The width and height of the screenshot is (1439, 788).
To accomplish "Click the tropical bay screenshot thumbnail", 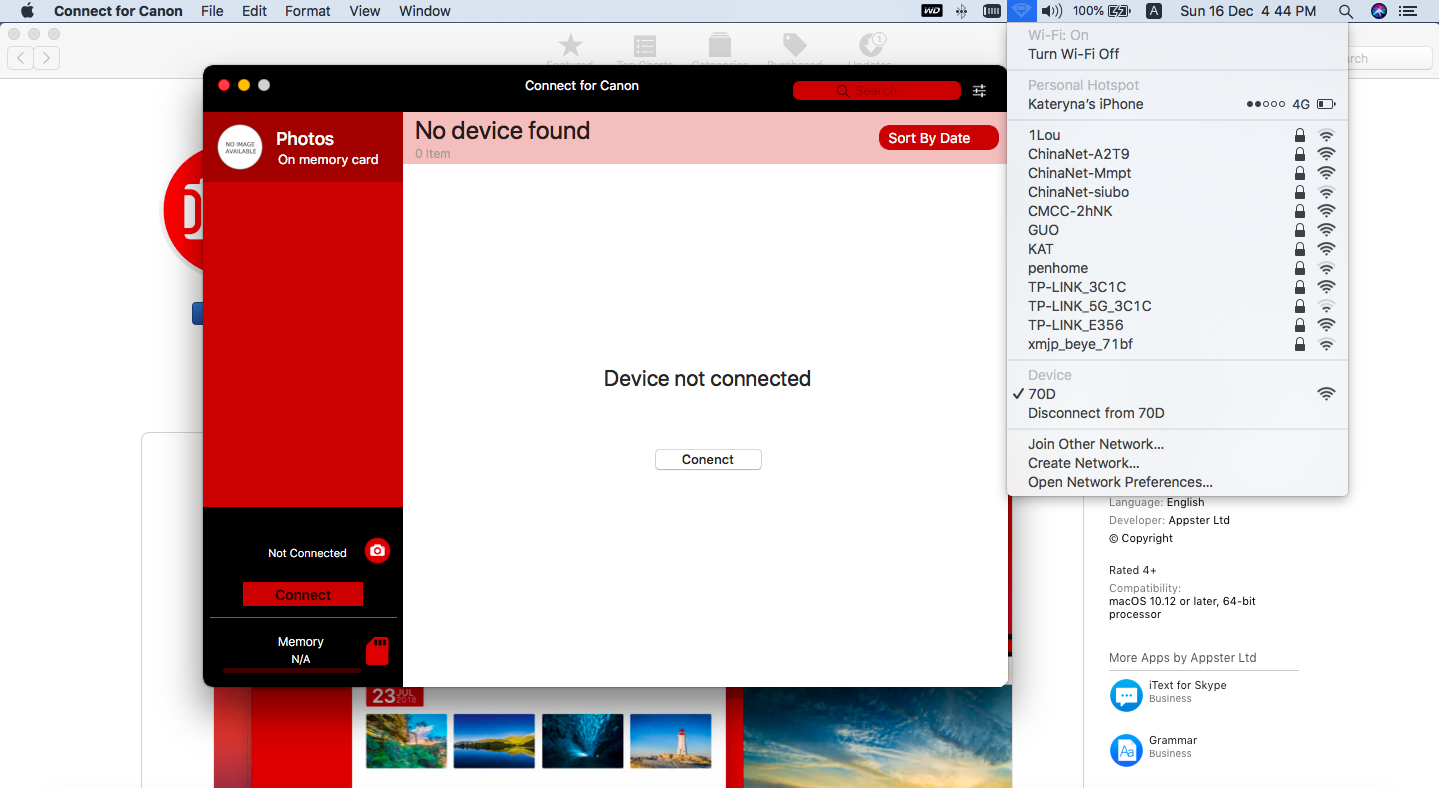I will (x=407, y=741).
